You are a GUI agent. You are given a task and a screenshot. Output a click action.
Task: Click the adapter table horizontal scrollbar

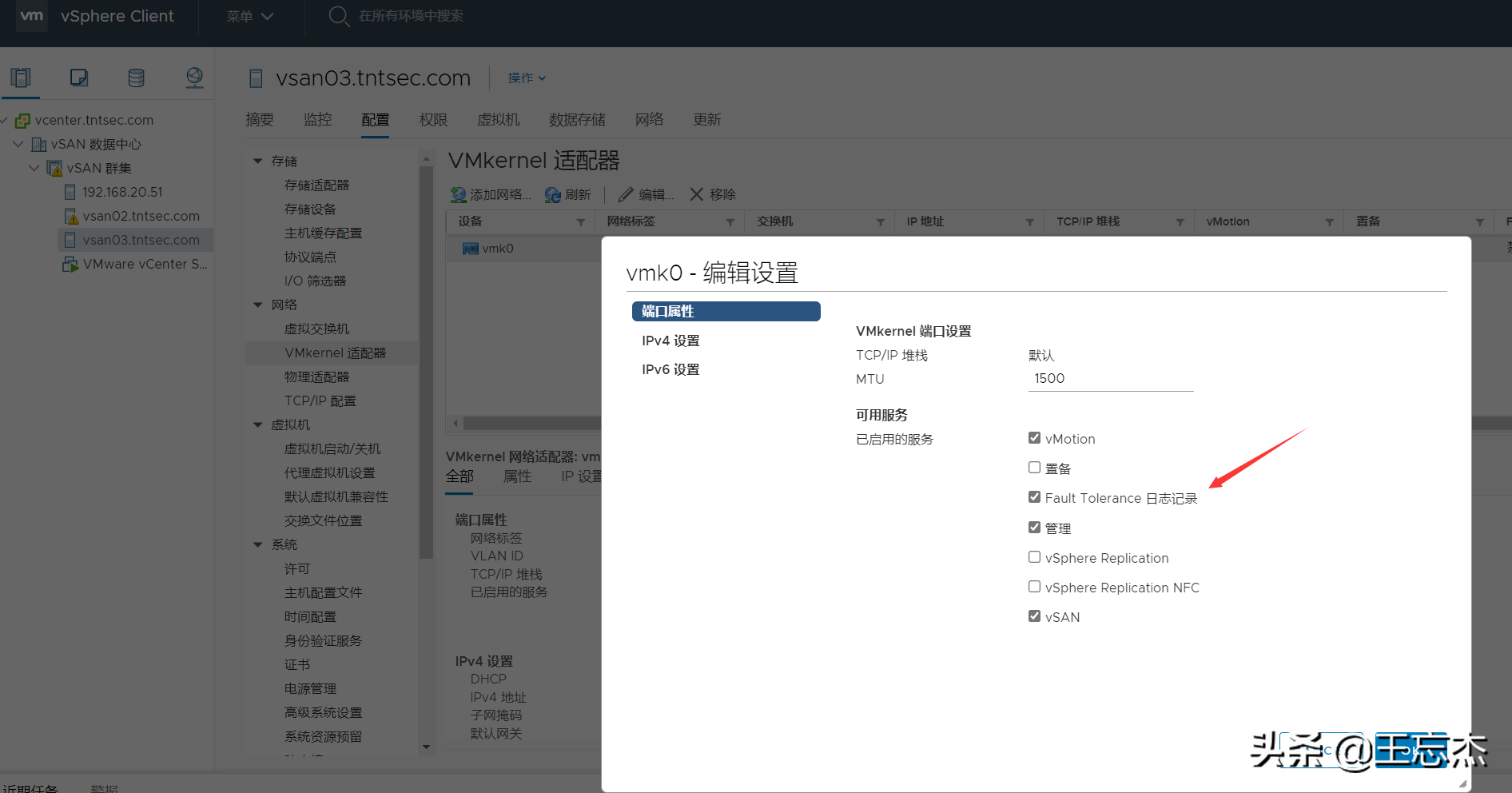531,423
